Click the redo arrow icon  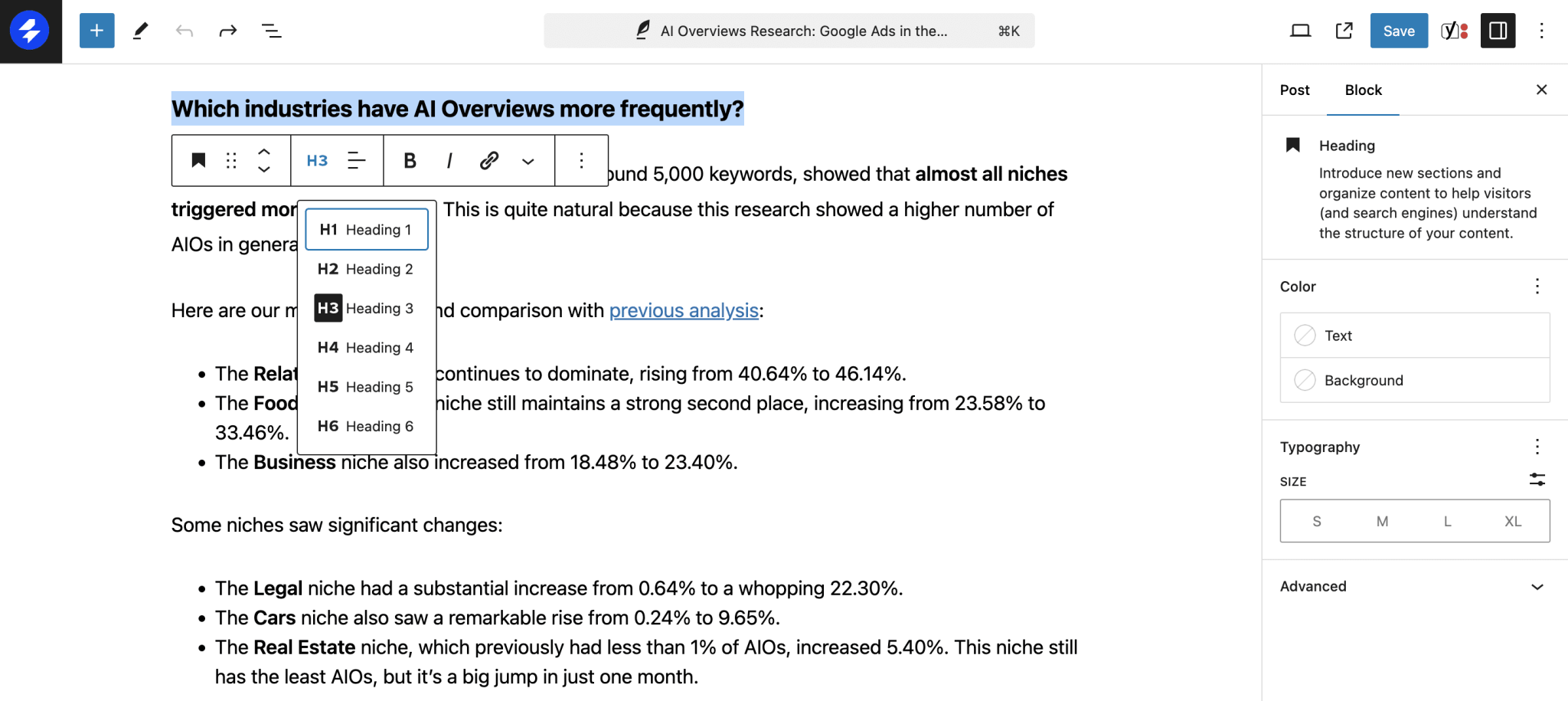click(x=227, y=31)
